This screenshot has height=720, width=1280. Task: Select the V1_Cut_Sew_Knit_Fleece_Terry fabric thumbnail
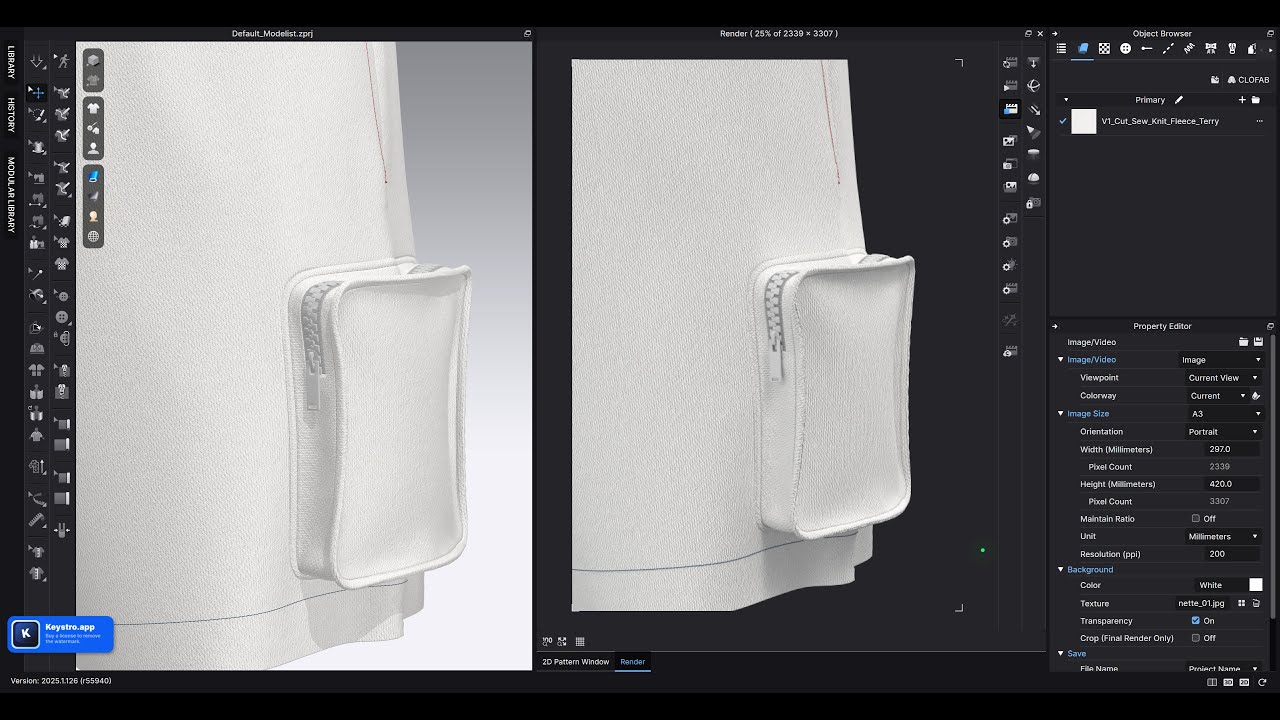[1084, 122]
